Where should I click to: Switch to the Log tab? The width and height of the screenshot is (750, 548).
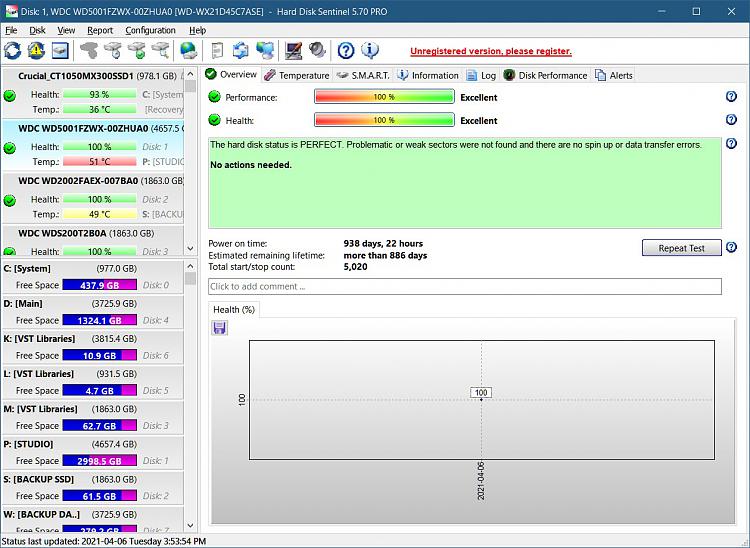click(481, 76)
